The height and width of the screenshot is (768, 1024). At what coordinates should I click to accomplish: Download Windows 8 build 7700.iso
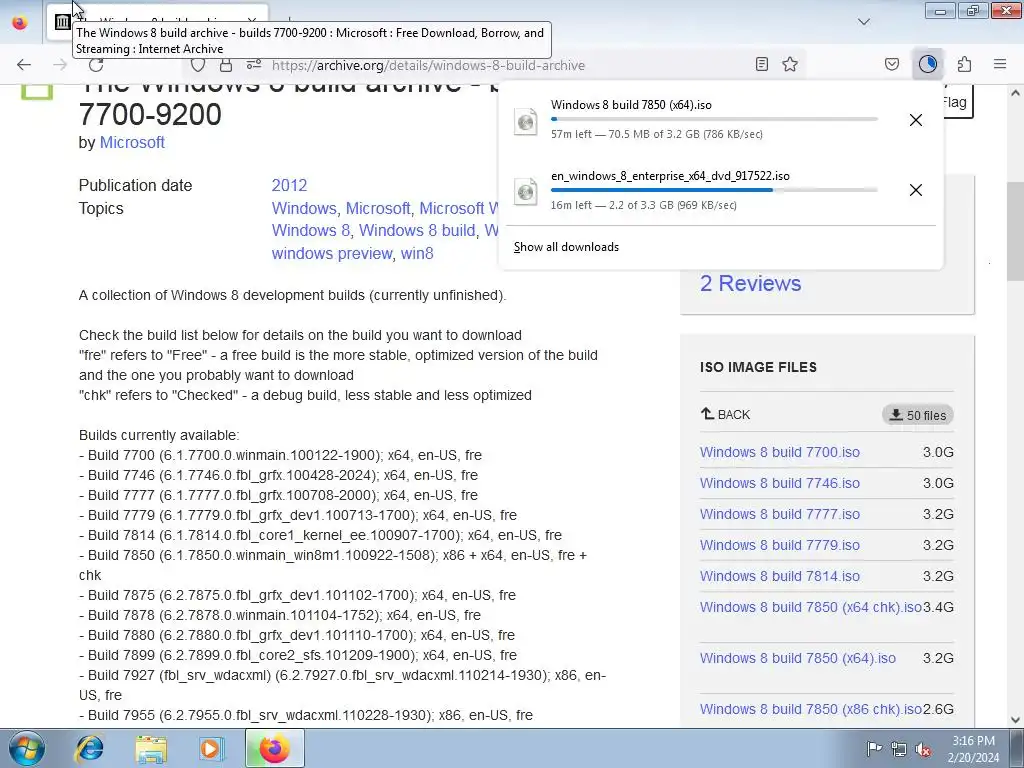(780, 452)
